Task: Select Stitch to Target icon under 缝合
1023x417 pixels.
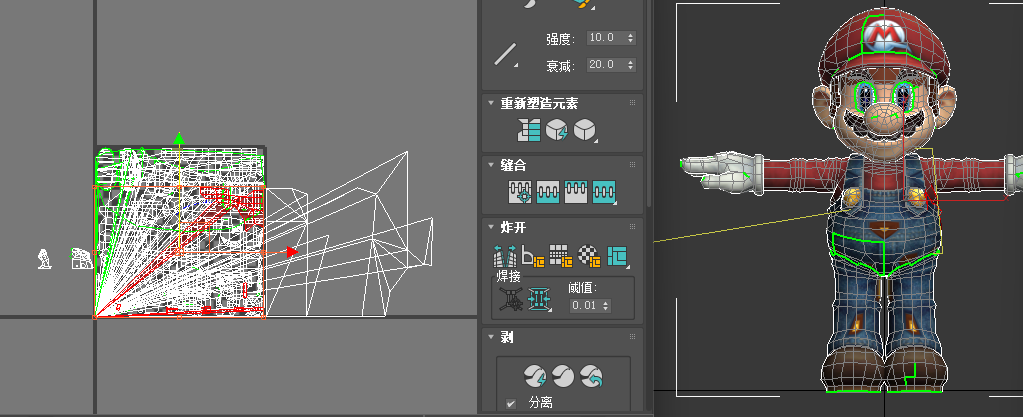Action: coord(520,193)
